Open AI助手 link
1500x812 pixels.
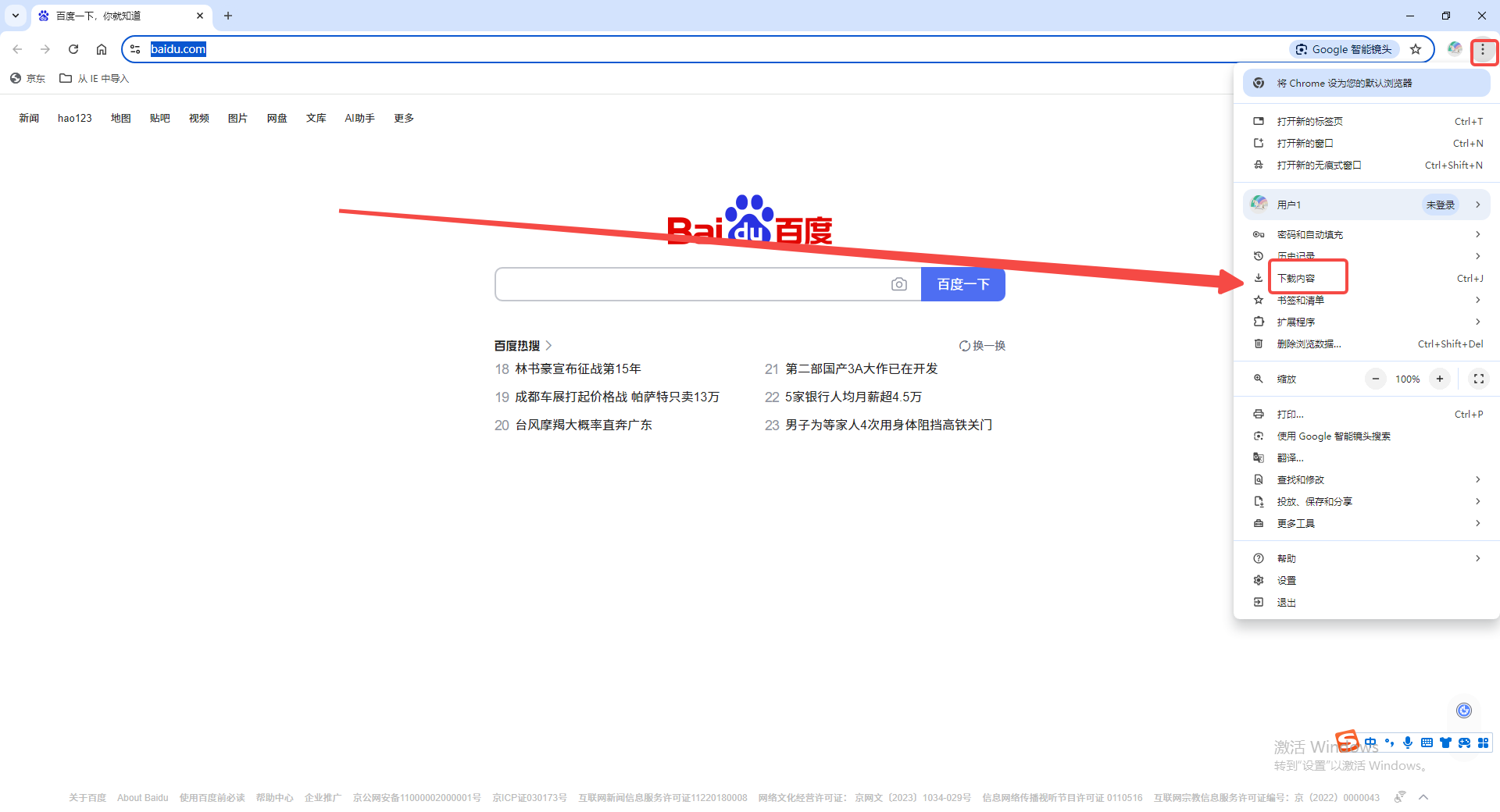(360, 118)
